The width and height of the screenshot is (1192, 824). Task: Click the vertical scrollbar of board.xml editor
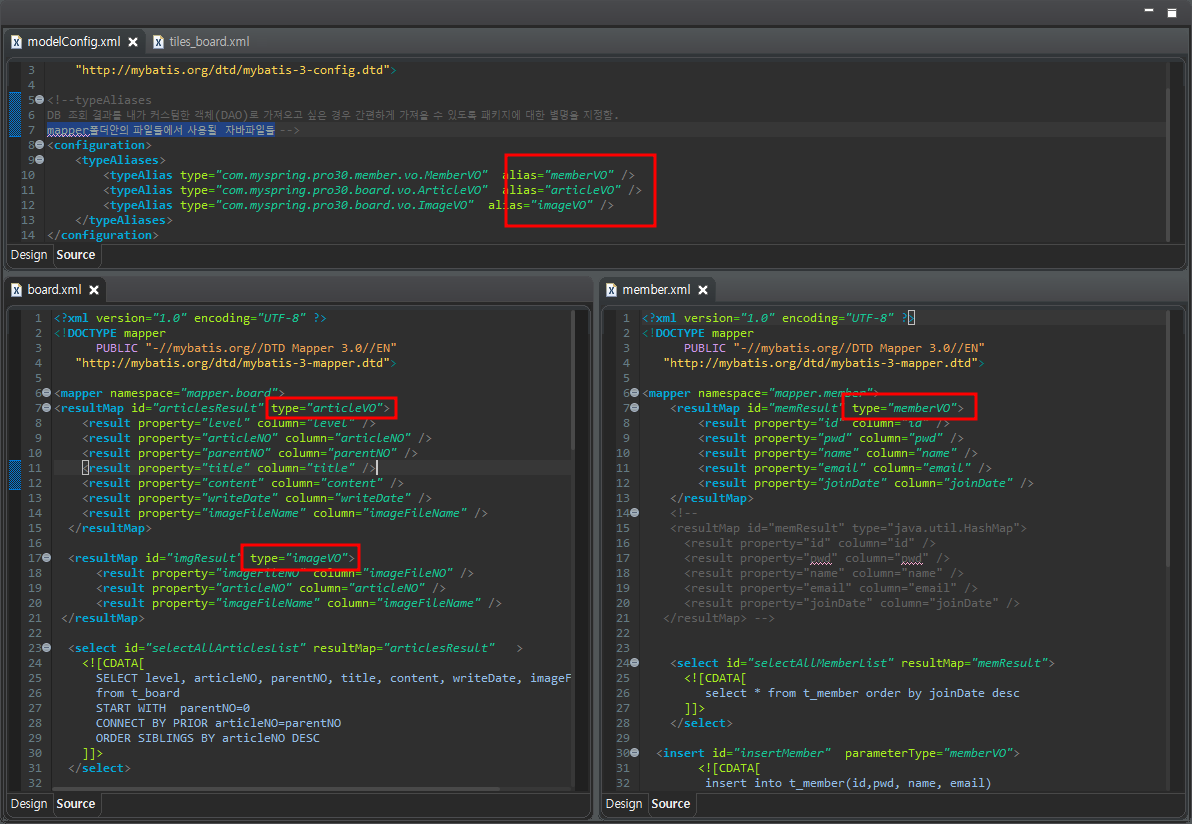(x=575, y=380)
